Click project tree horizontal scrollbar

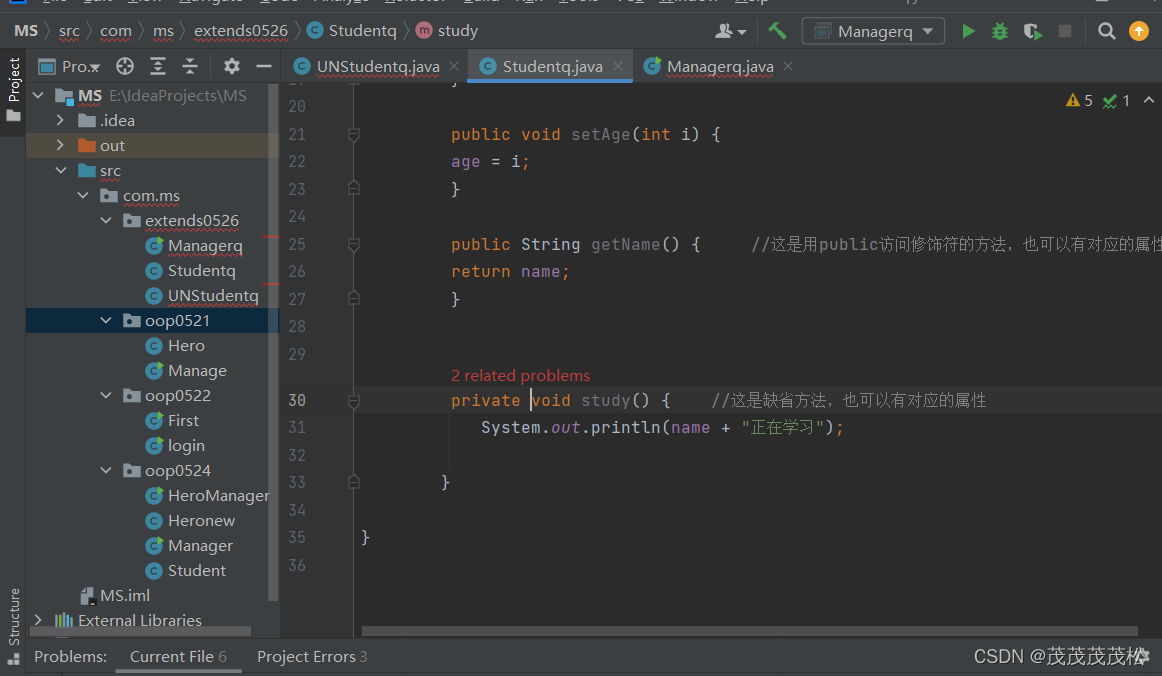(140, 632)
